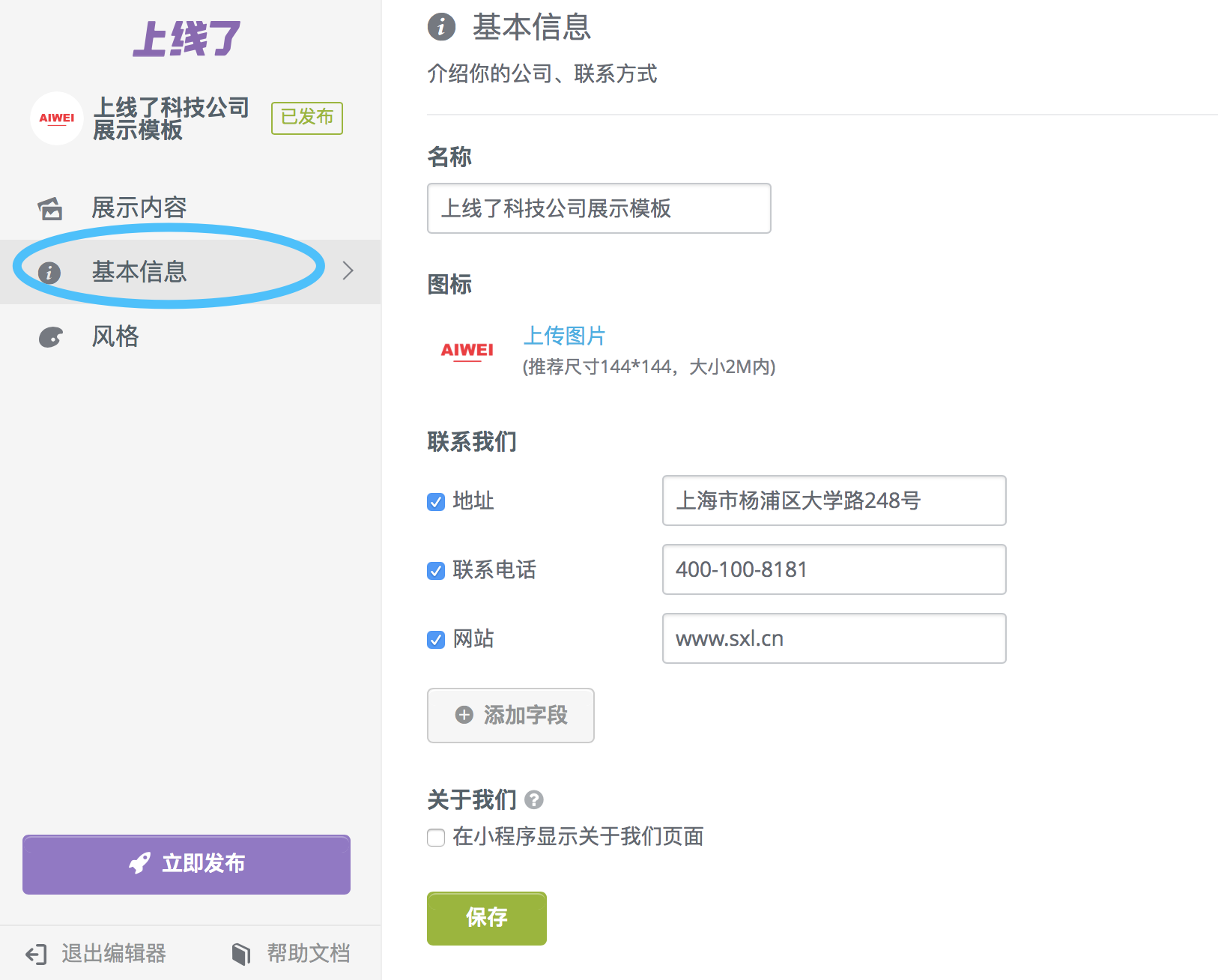Image resolution: width=1218 pixels, height=980 pixels.
Task: Click the 基本信息 info icon in sidebar
Action: coord(49,272)
